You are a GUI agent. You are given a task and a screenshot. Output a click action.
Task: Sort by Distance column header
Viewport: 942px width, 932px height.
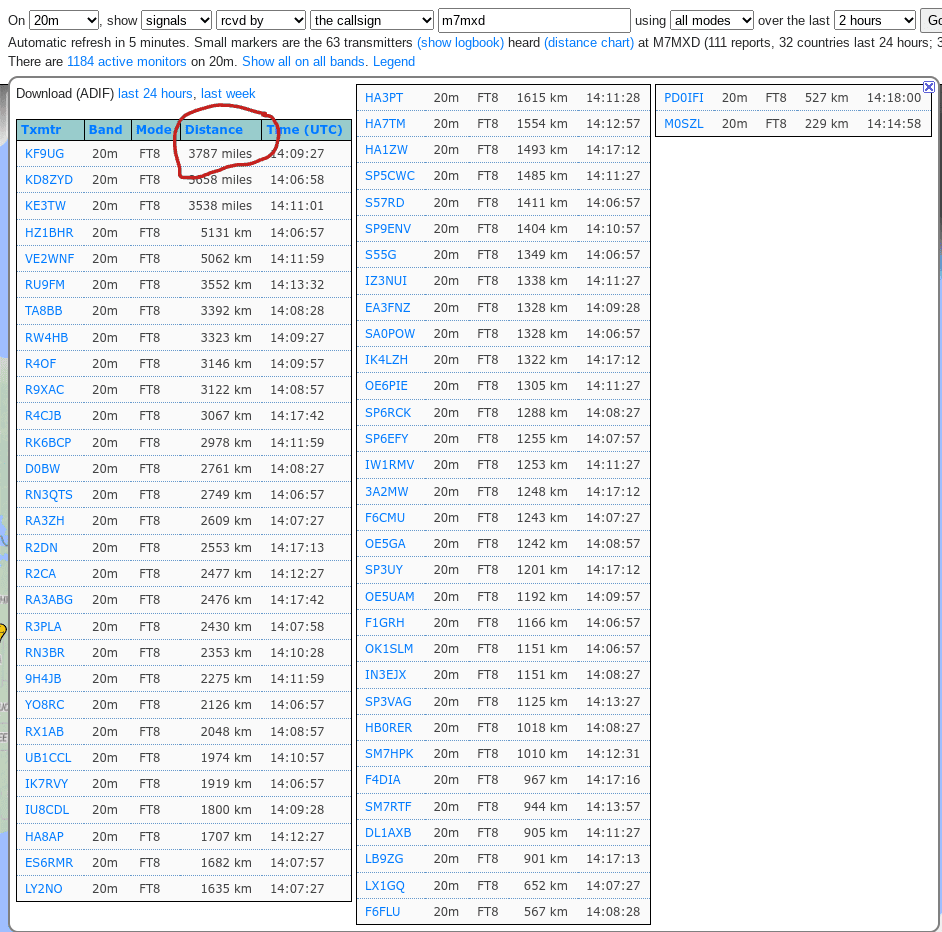214,130
